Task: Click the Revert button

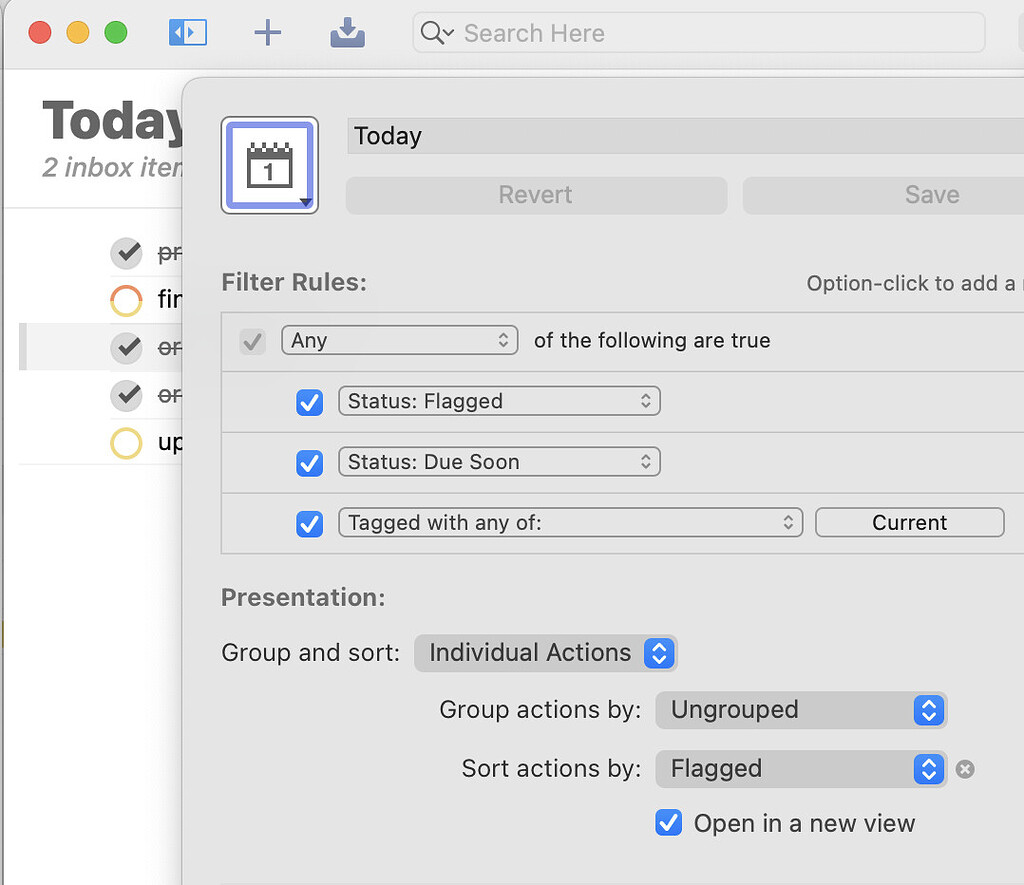Action: point(536,195)
